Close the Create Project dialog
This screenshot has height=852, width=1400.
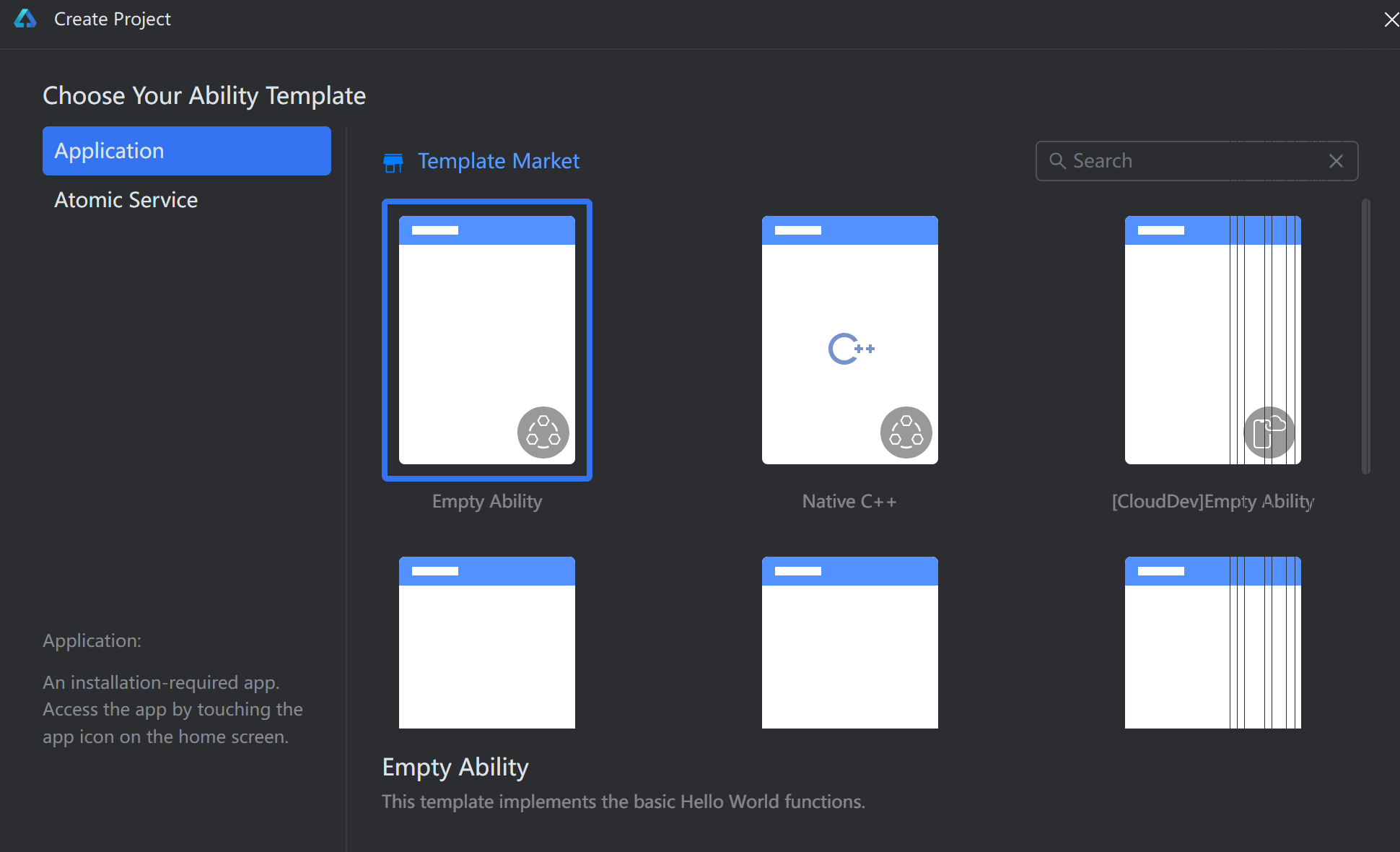pos(1391,19)
